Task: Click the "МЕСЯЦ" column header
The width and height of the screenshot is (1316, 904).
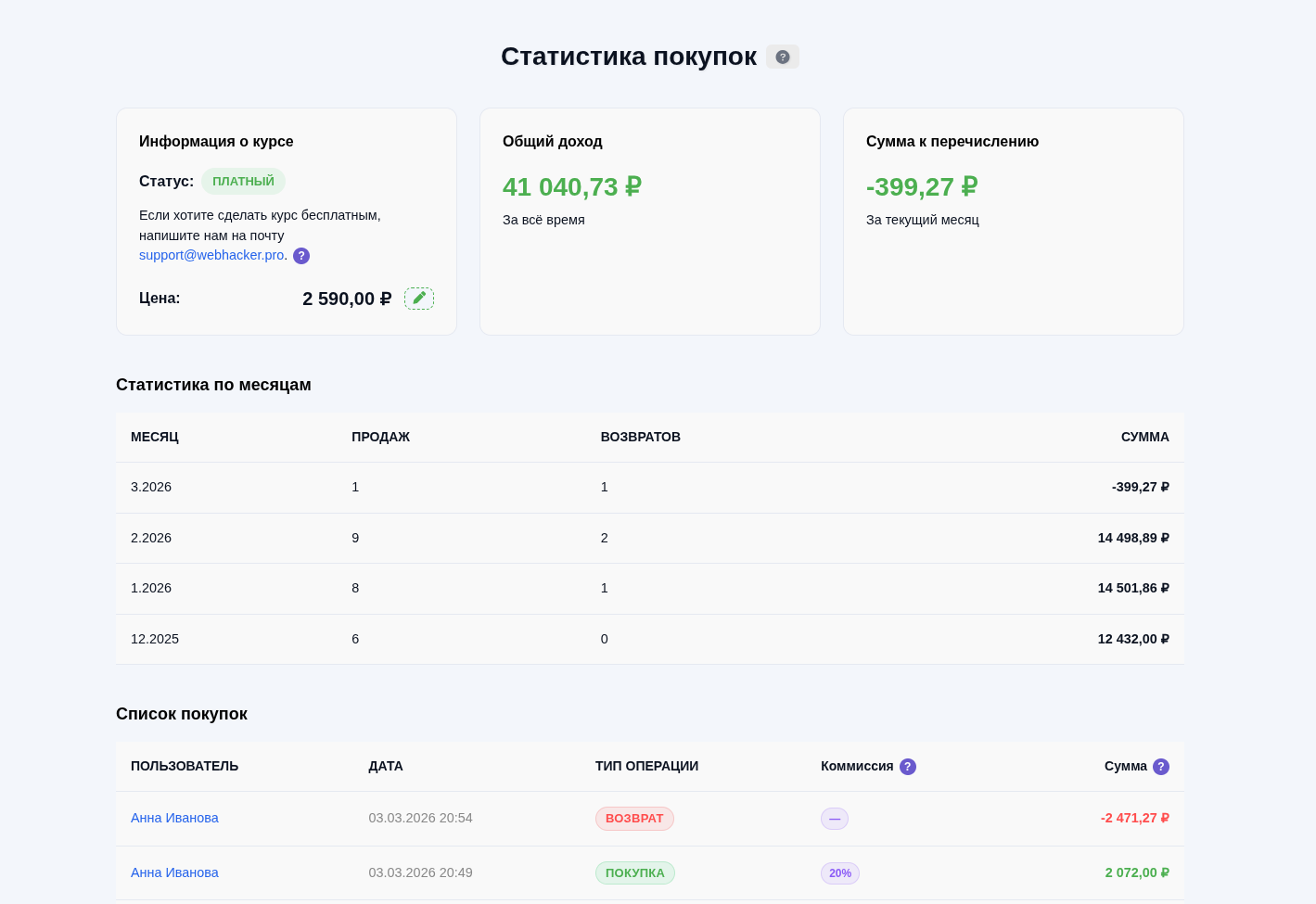Action: click(154, 437)
